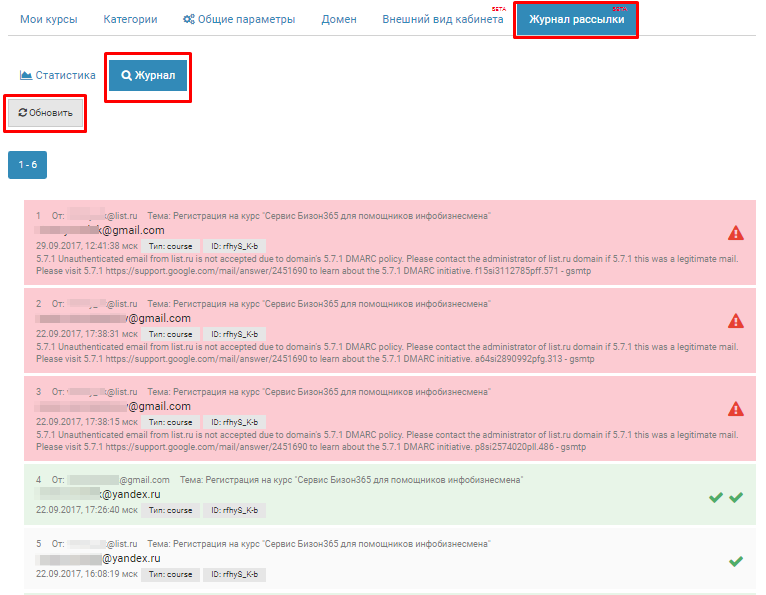Open the Домен tab
This screenshot has width=766, height=595.
(338, 20)
